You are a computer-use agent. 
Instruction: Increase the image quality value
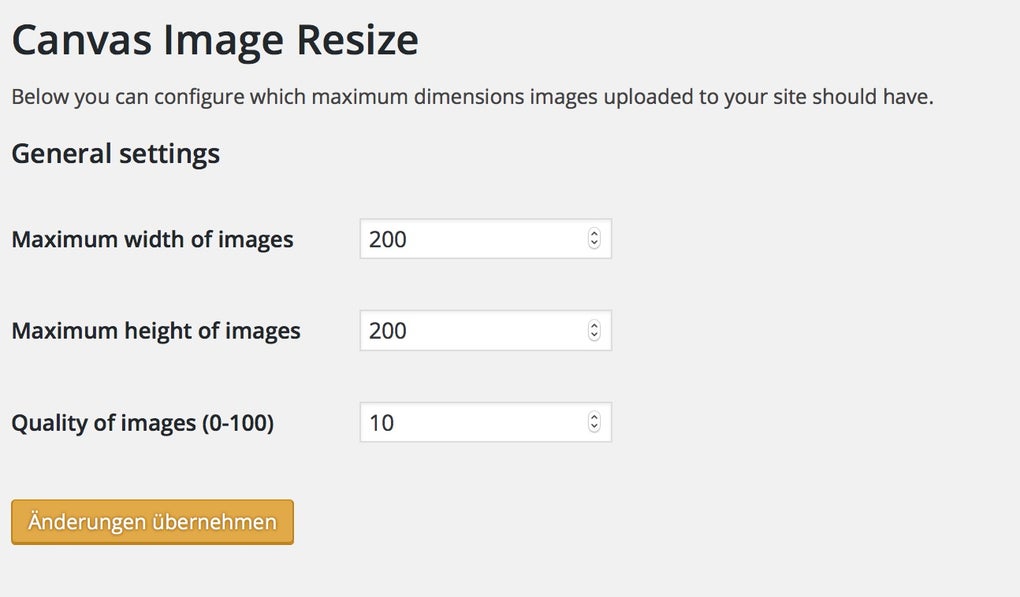click(x=596, y=417)
